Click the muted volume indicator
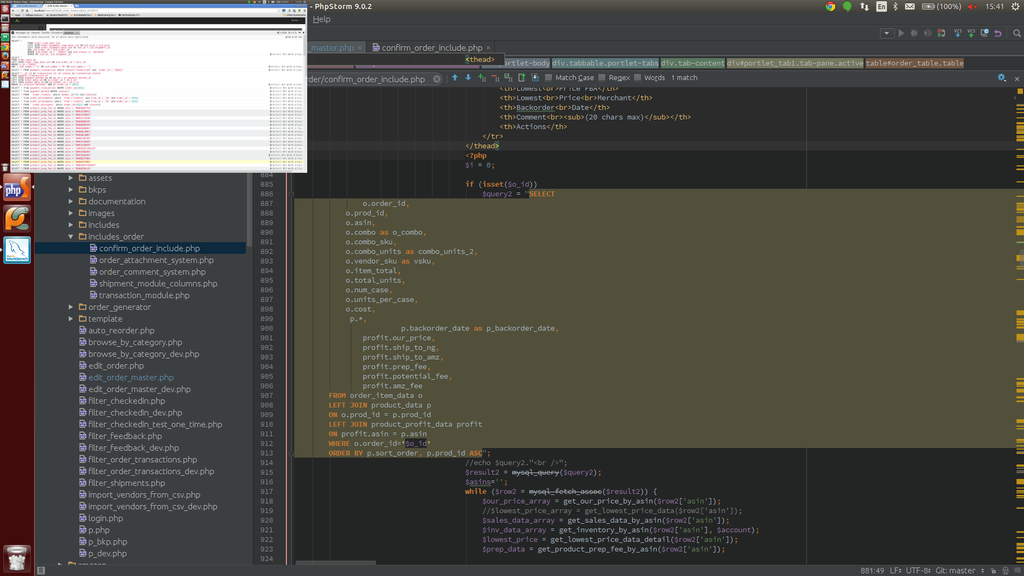This screenshot has width=1024, height=576. click(x=971, y=6)
